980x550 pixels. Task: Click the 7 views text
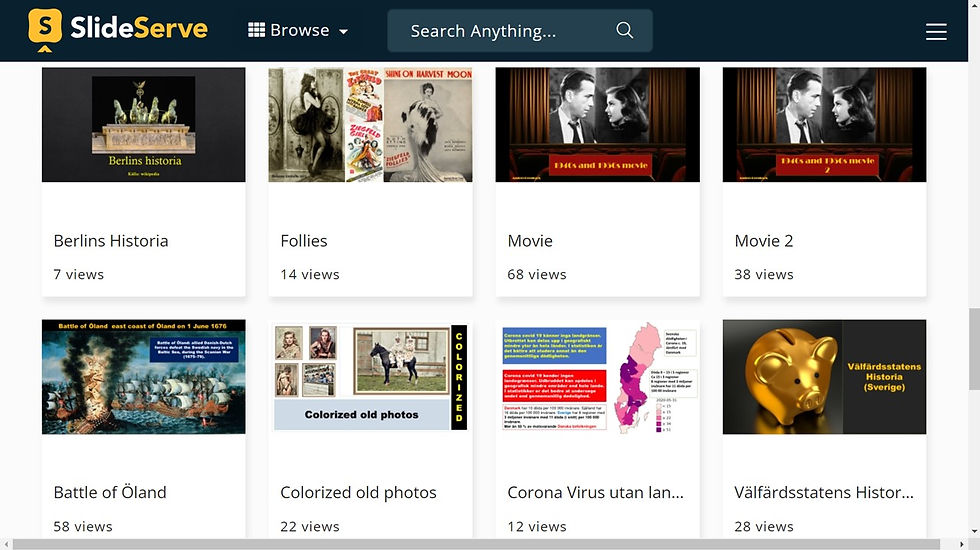point(79,274)
